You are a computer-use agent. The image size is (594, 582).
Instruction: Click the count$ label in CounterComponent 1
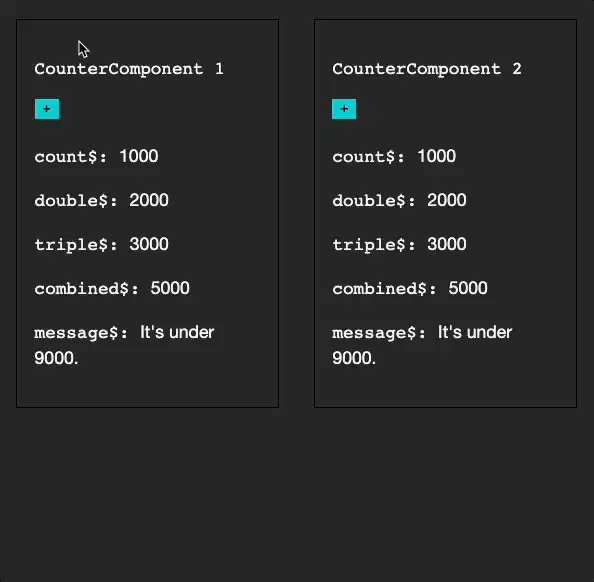[x=71, y=157]
